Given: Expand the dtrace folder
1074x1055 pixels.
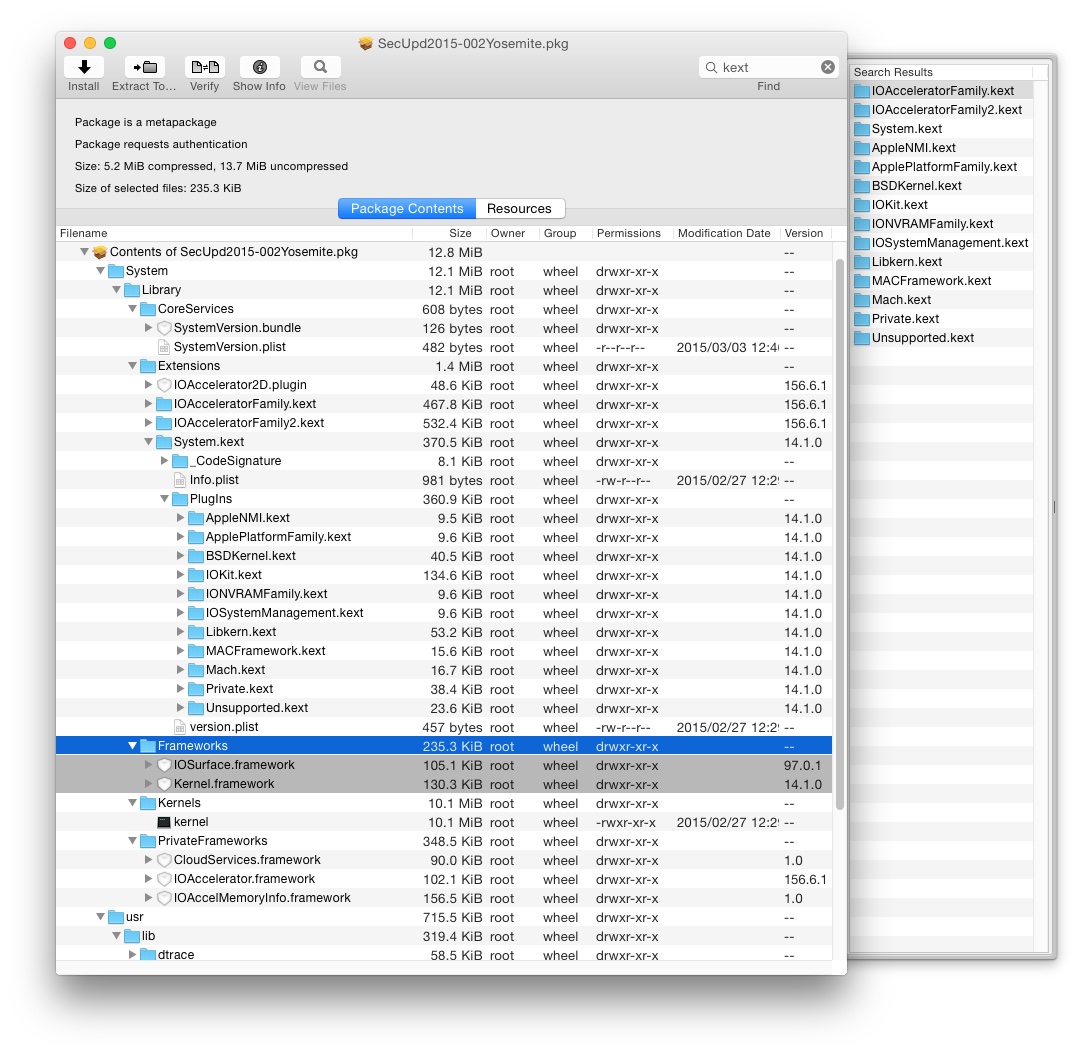Looking at the screenshot, I should (x=132, y=954).
